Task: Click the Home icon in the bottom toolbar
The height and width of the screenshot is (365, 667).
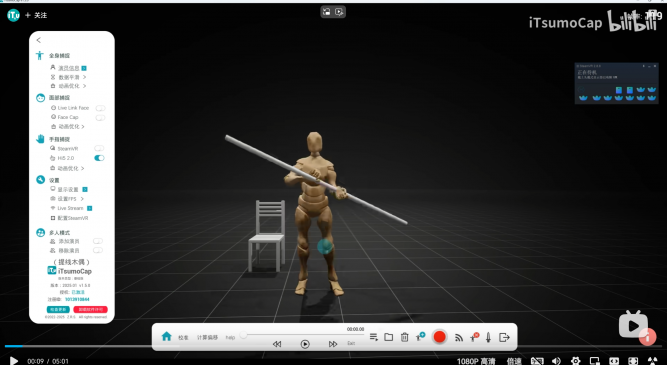Action: (x=166, y=336)
